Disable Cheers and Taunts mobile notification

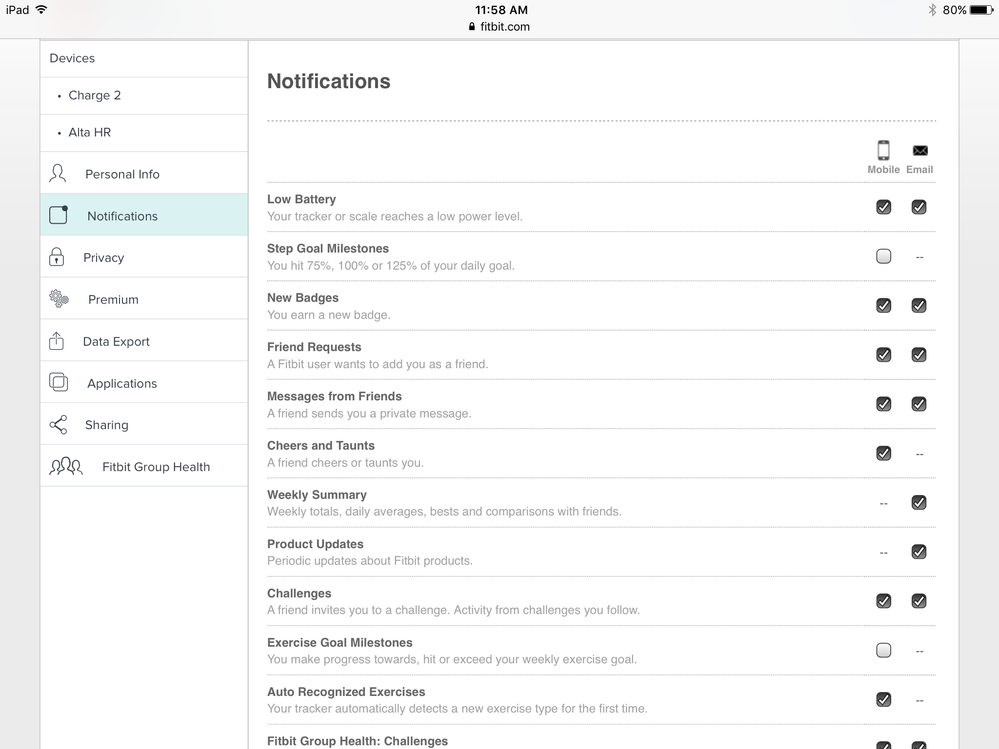pyautogui.click(x=883, y=453)
